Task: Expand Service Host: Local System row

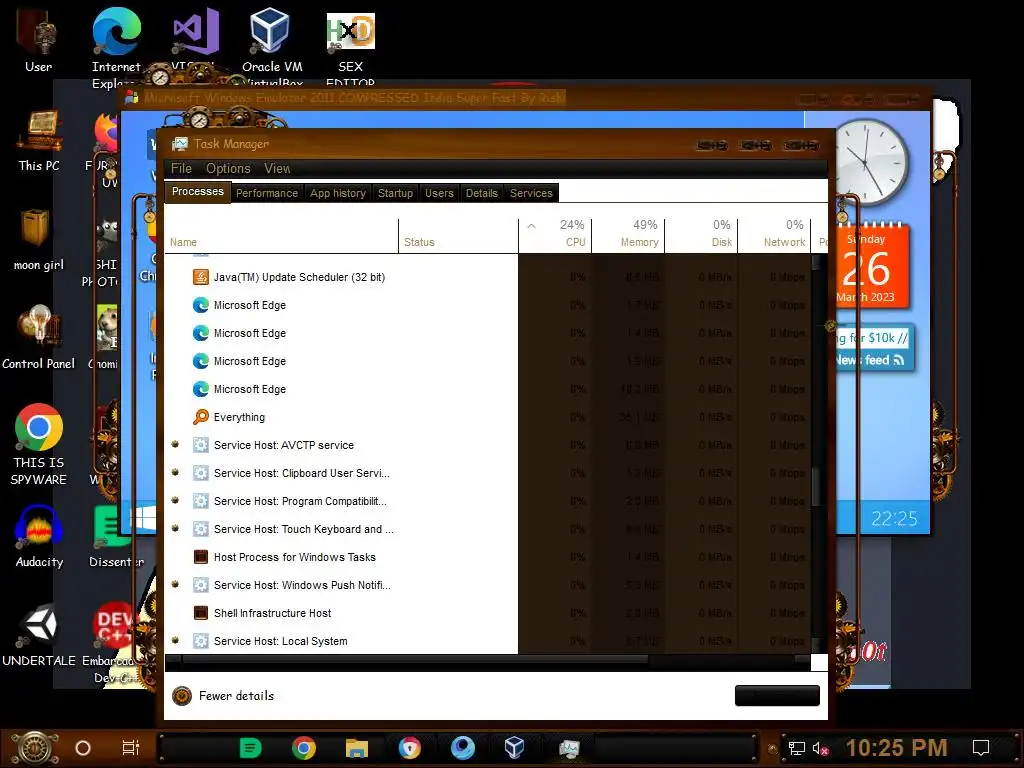Action: tap(175, 641)
